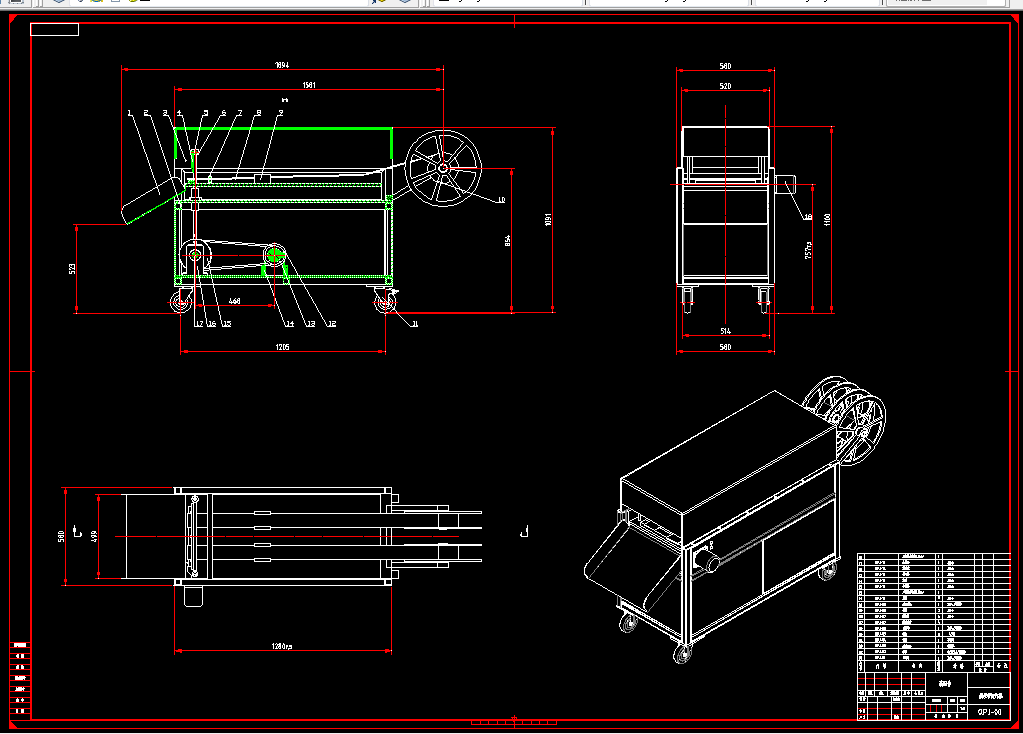
Task: Click the 854 vertical dimension text
Action: point(508,241)
